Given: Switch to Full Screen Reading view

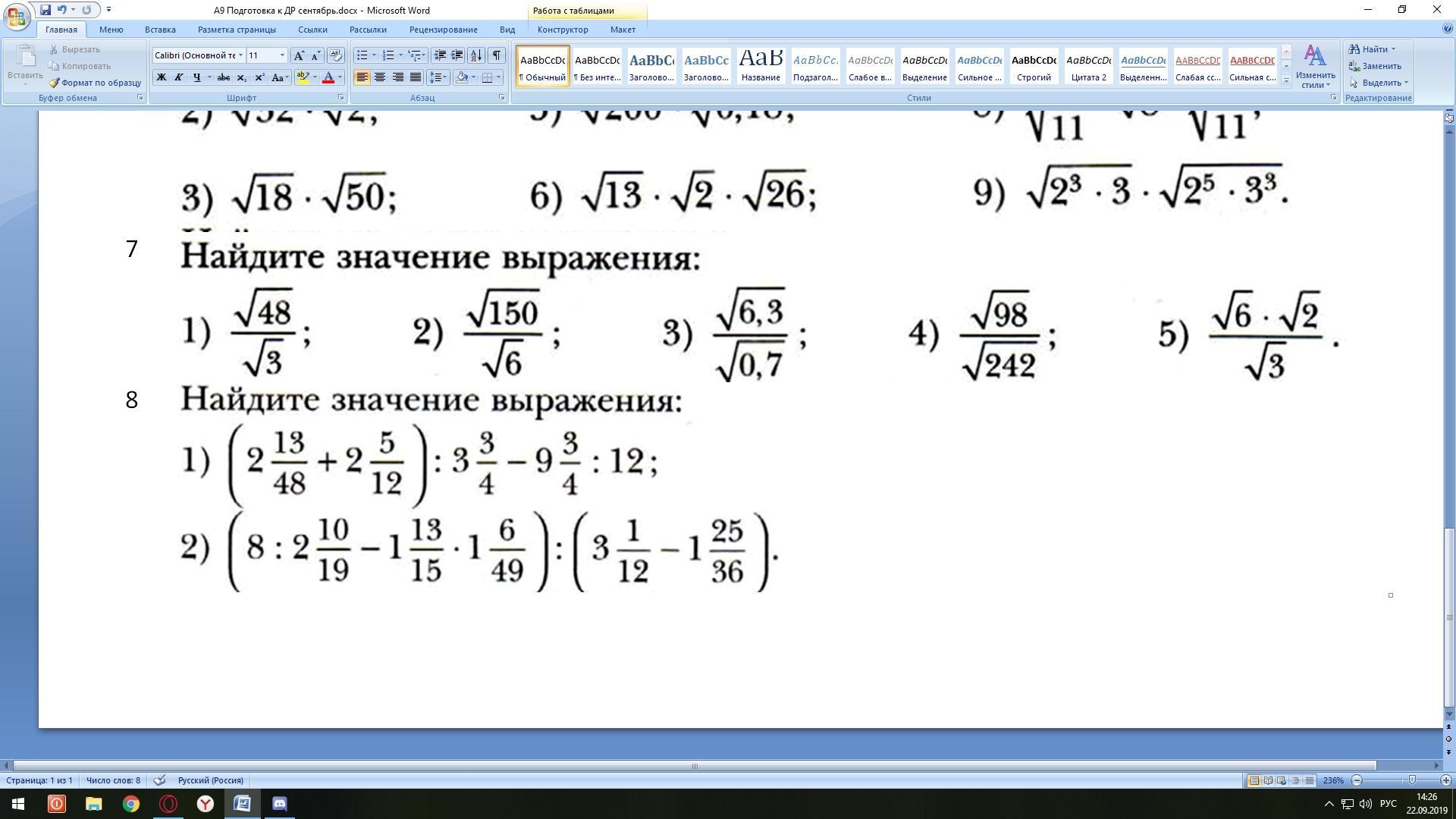Looking at the screenshot, I should (1268, 780).
